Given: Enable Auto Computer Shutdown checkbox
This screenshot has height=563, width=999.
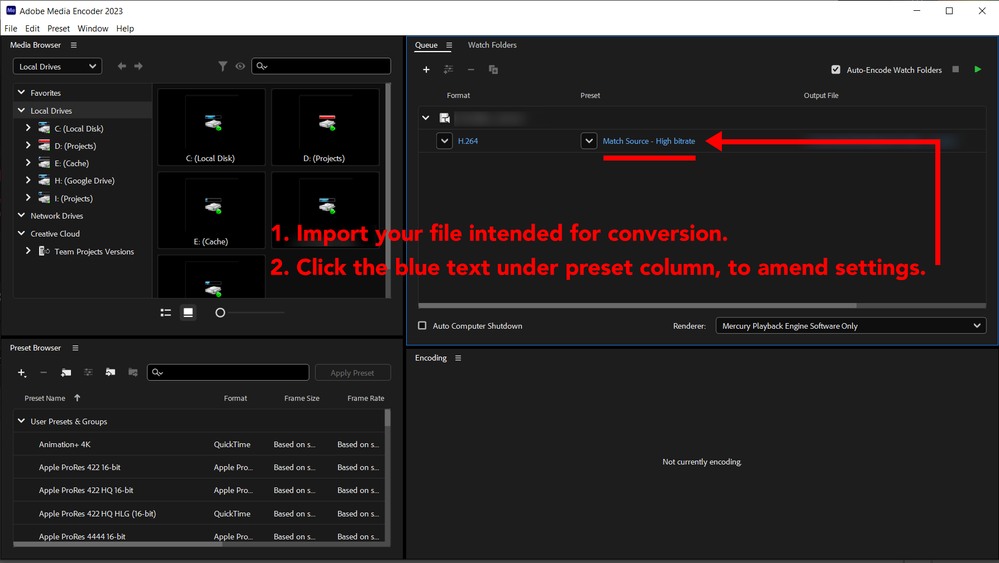Looking at the screenshot, I should (x=422, y=325).
